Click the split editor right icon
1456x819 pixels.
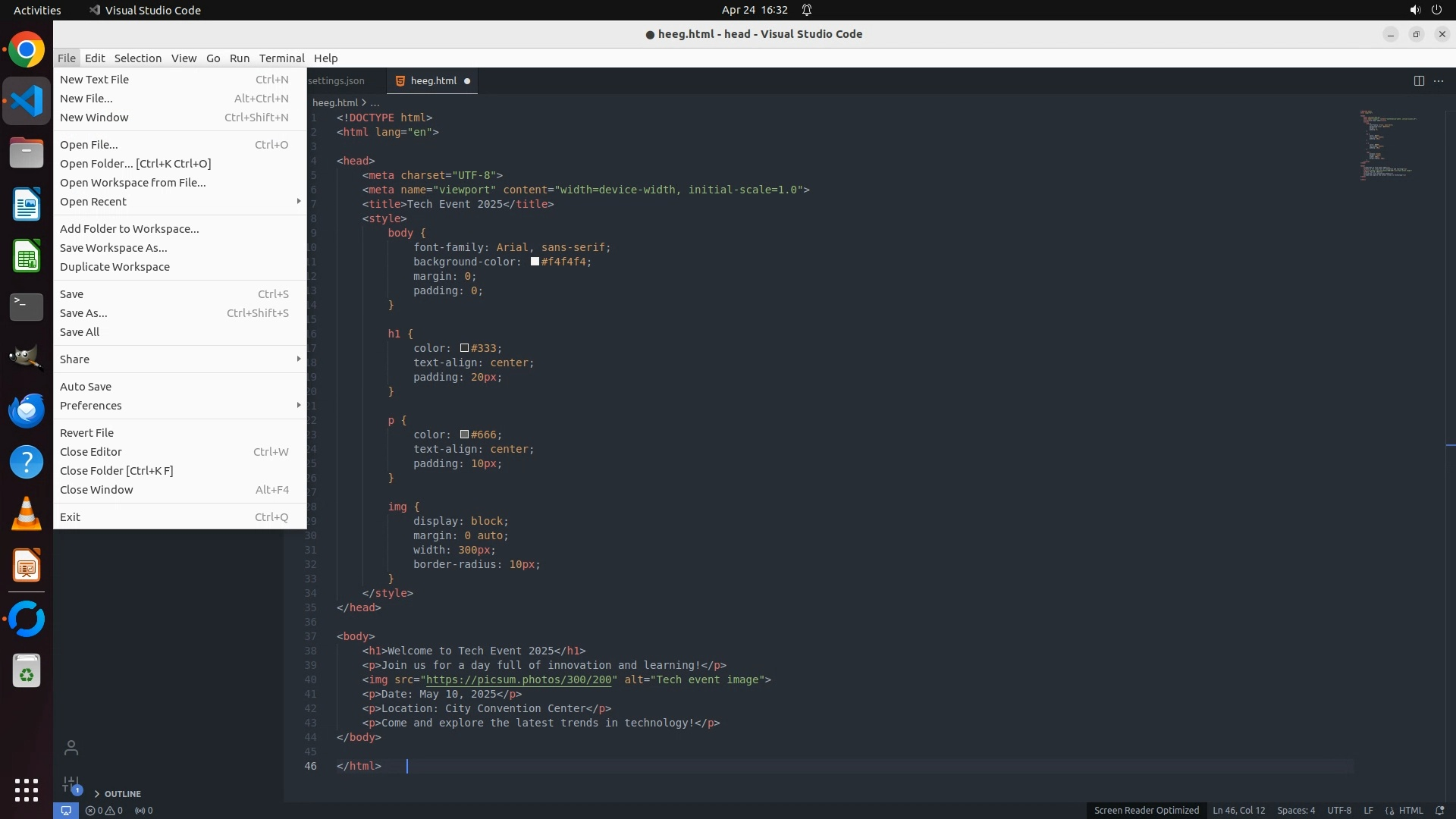1419,80
